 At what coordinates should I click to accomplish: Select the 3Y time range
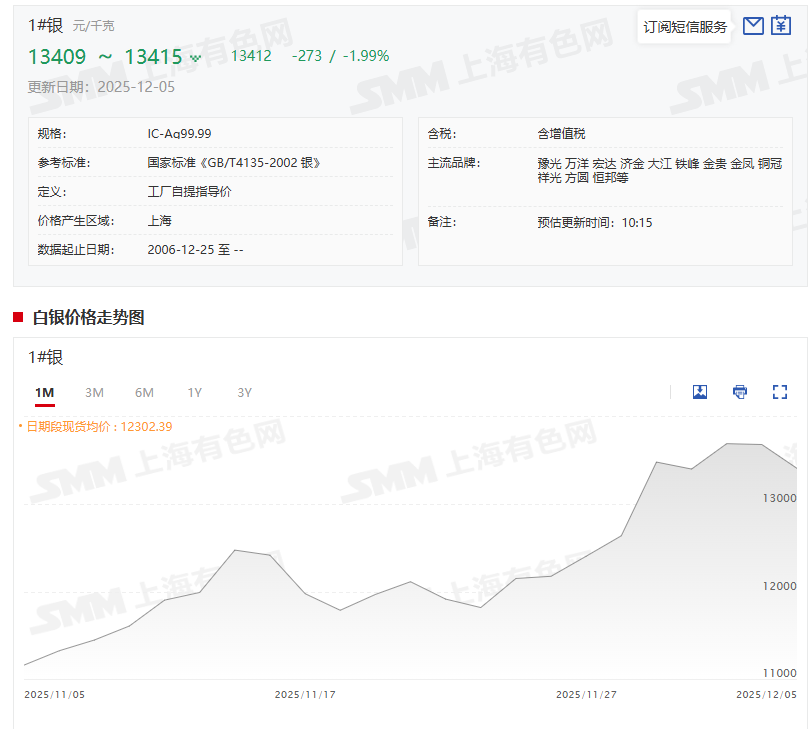pyautogui.click(x=242, y=392)
